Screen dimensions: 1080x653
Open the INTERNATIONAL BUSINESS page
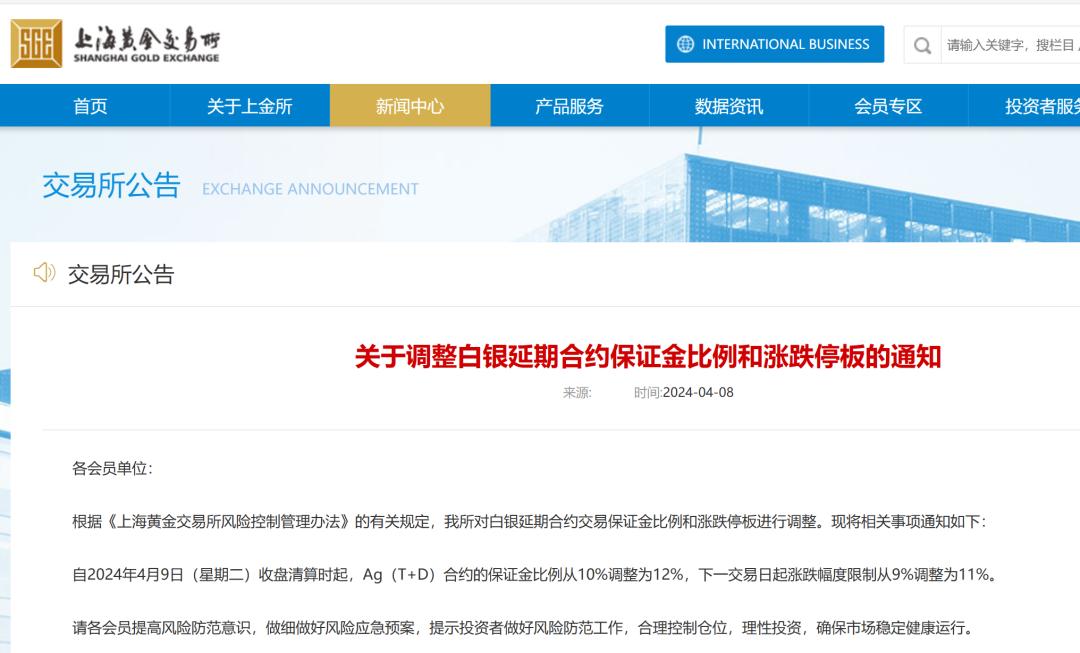775,44
